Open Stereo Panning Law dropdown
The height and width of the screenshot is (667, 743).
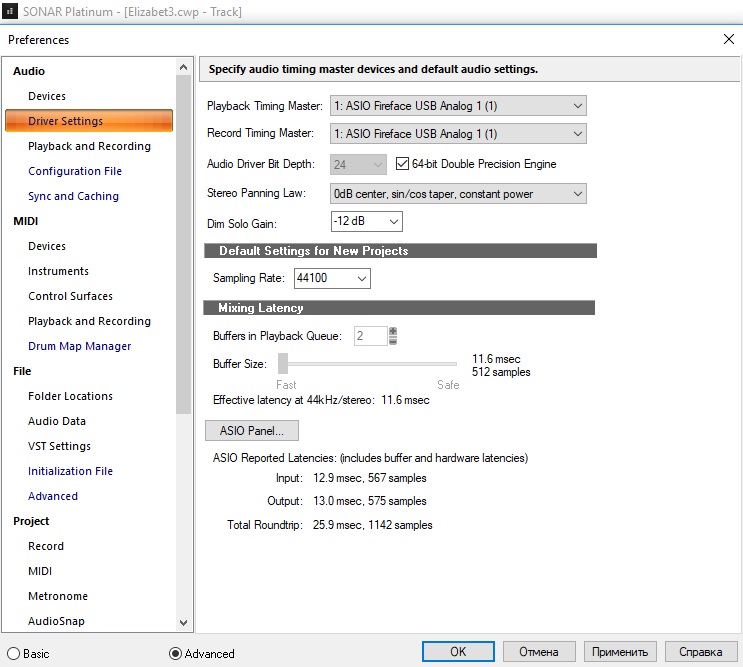458,194
